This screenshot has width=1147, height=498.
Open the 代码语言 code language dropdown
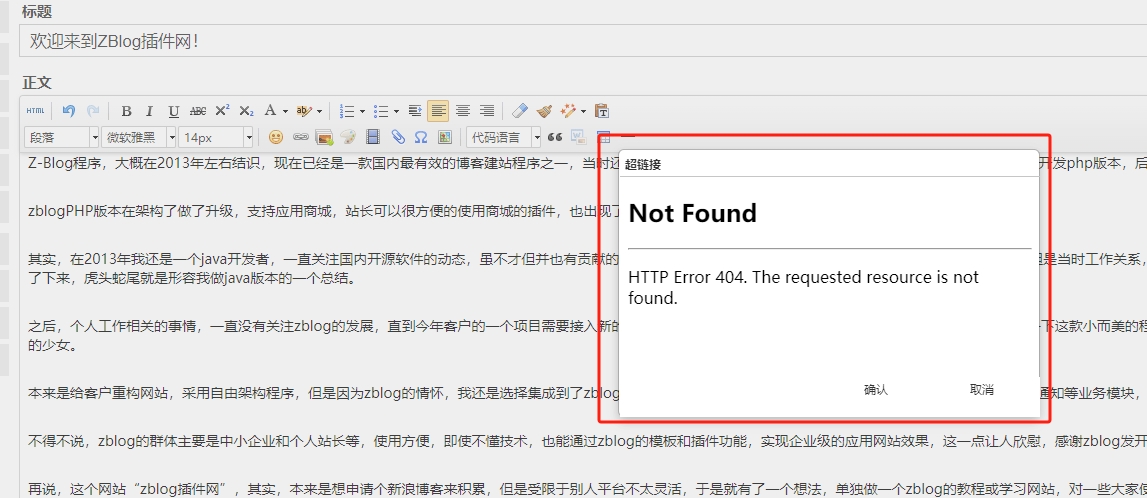pyautogui.click(x=503, y=137)
